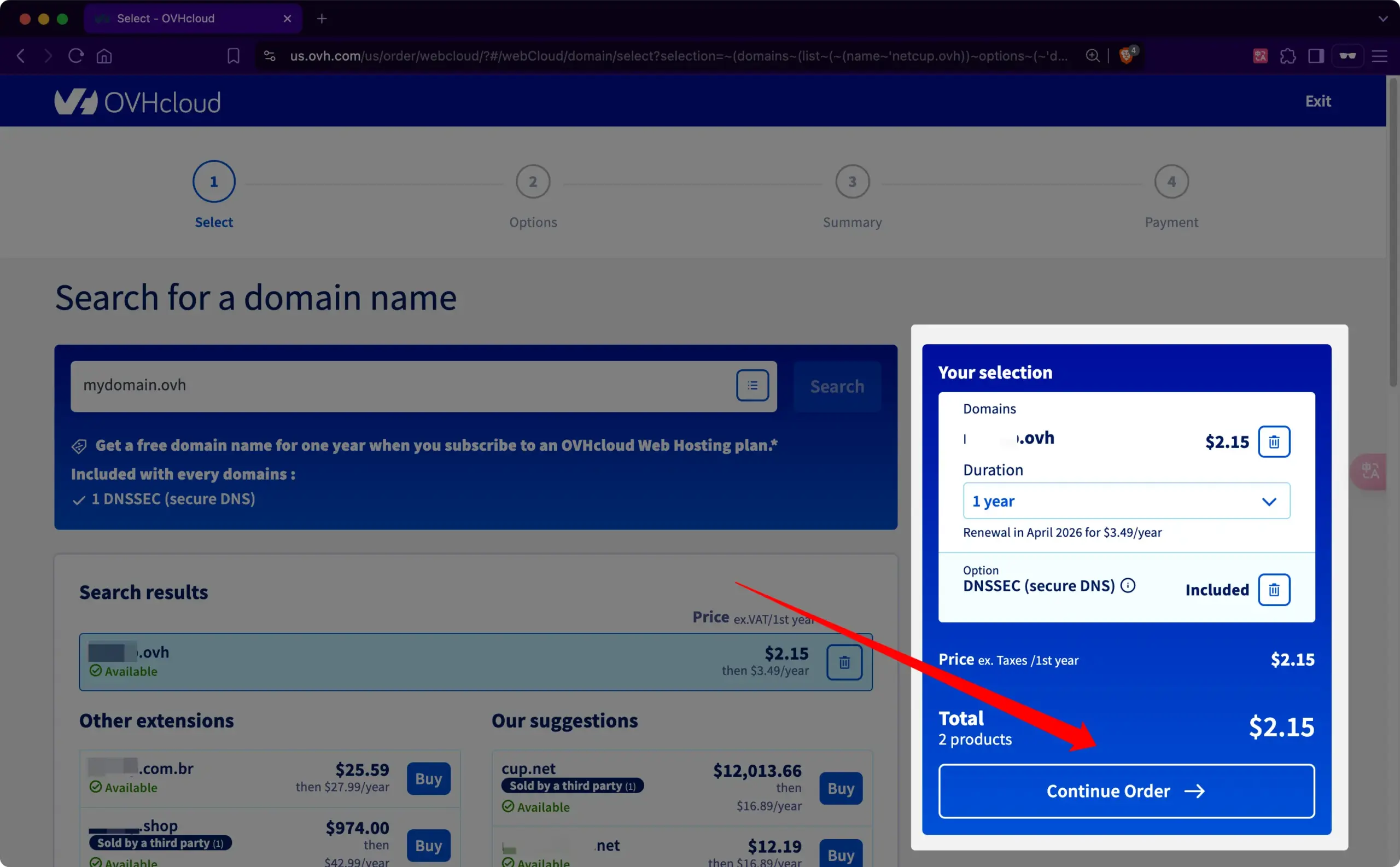Close the Select - OVHcloud tab
Image resolution: width=1400 pixels, height=867 pixels.
[x=287, y=19]
